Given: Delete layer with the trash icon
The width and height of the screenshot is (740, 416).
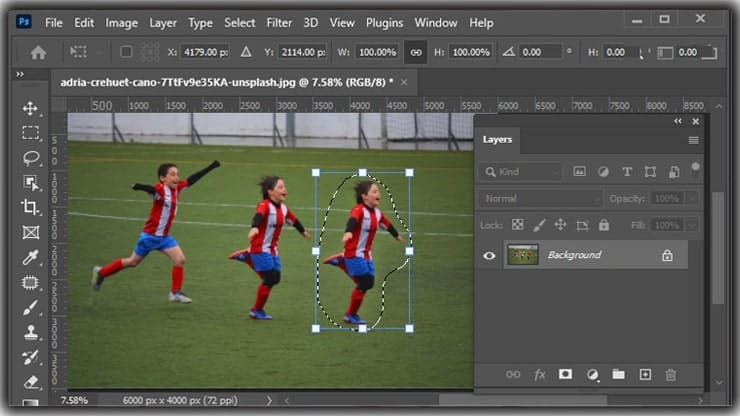Looking at the screenshot, I should [671, 375].
